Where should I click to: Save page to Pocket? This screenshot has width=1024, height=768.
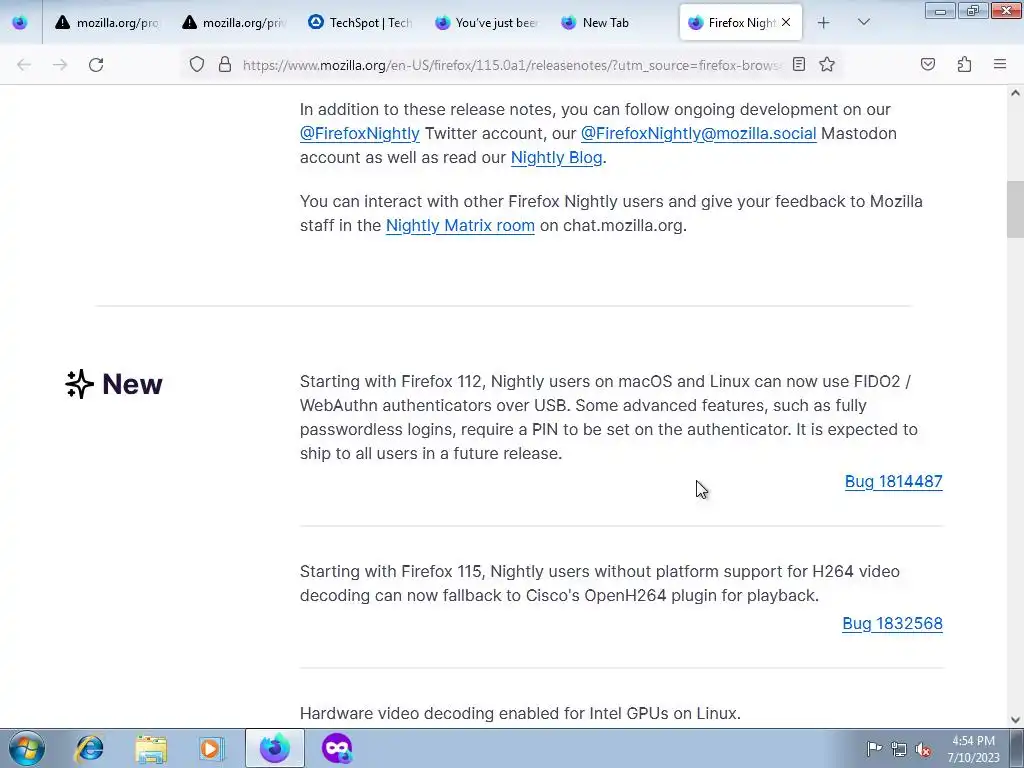[927, 64]
